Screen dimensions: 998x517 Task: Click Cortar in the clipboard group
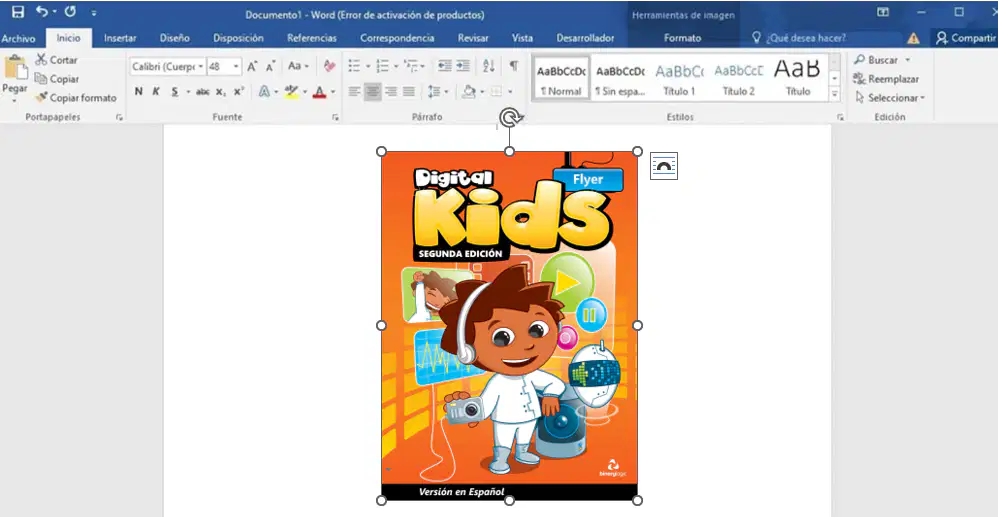[x=56, y=60]
